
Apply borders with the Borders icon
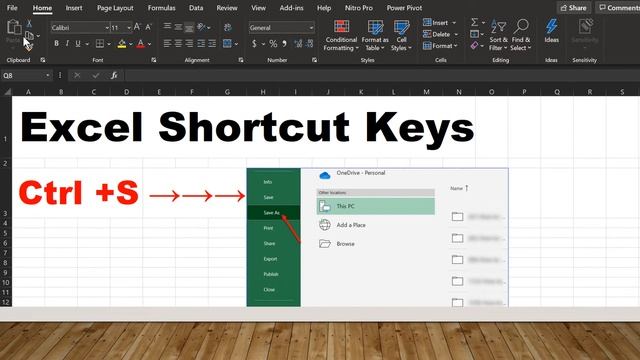point(100,43)
